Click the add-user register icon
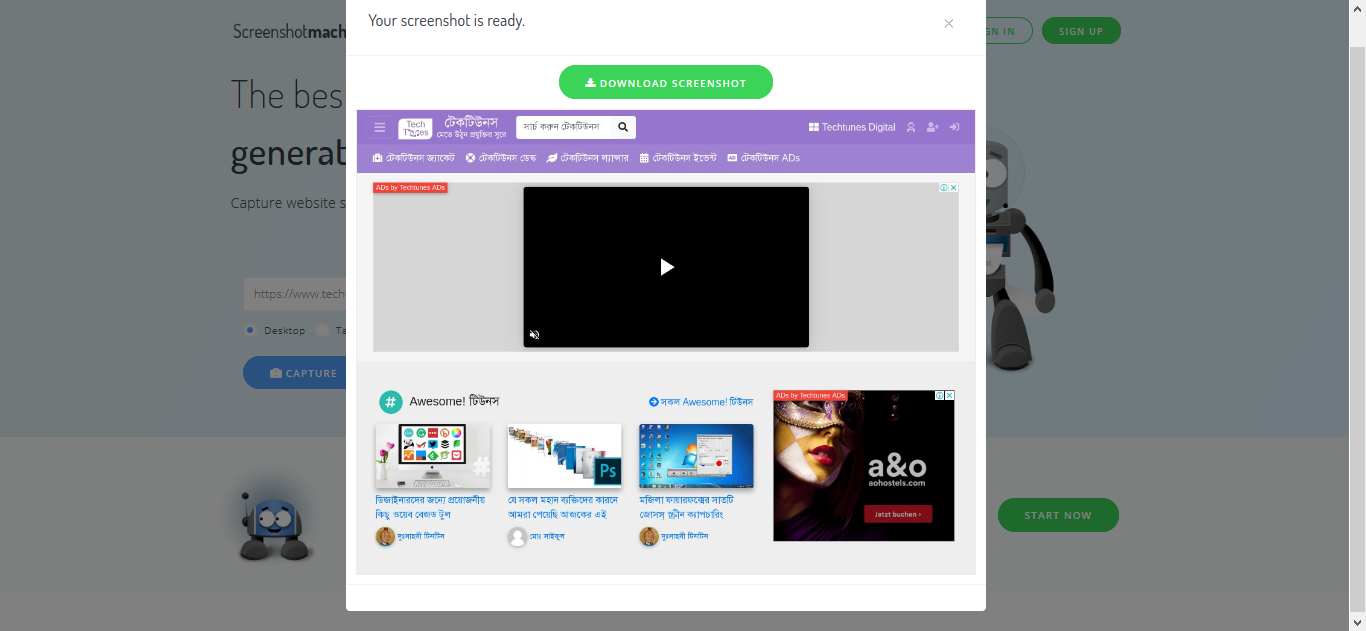The image size is (1366, 631). click(933, 127)
